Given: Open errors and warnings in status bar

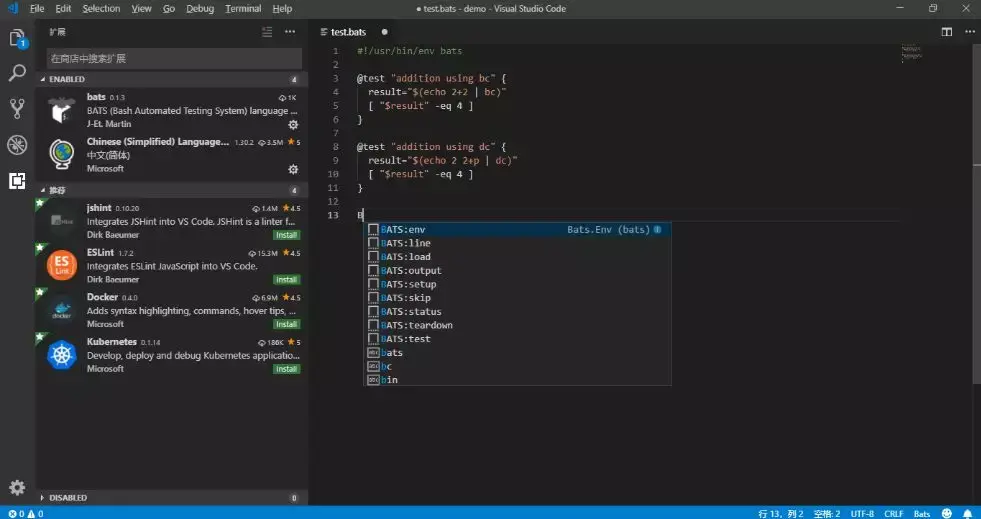Looking at the screenshot, I should tap(25, 513).
